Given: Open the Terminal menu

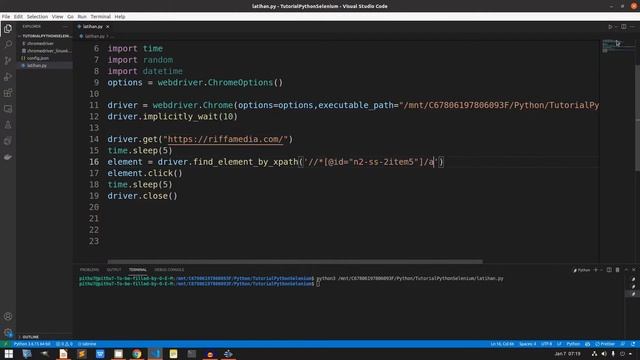Looking at the screenshot, I should (100, 17).
